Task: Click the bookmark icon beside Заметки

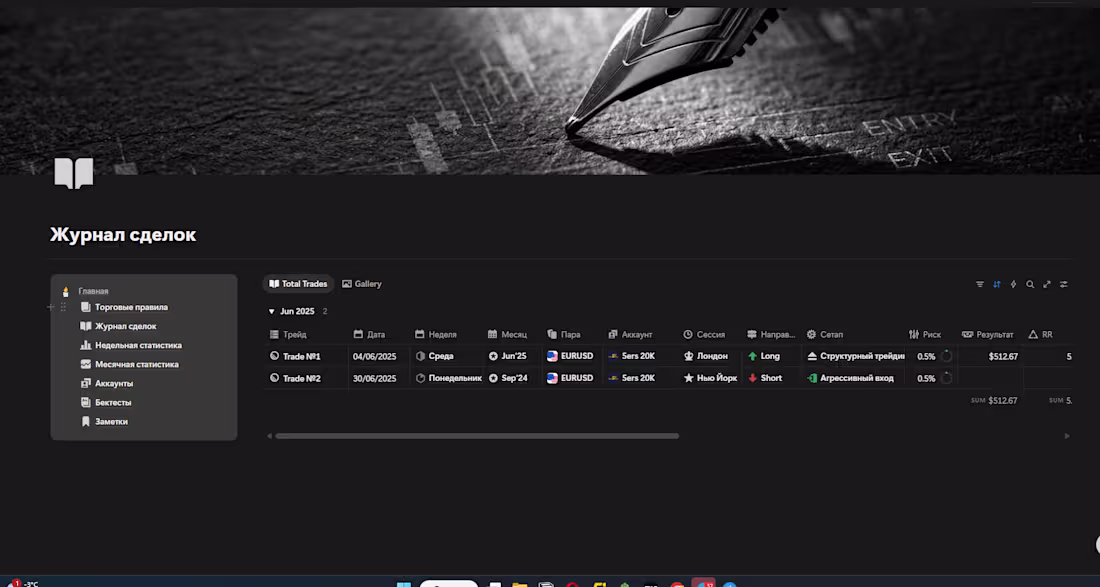Action: (84, 421)
